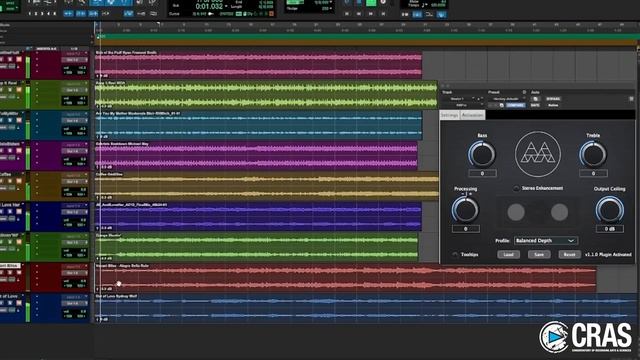Click the Output Ceiling knob
This screenshot has height=360, width=640.
pos(609,210)
